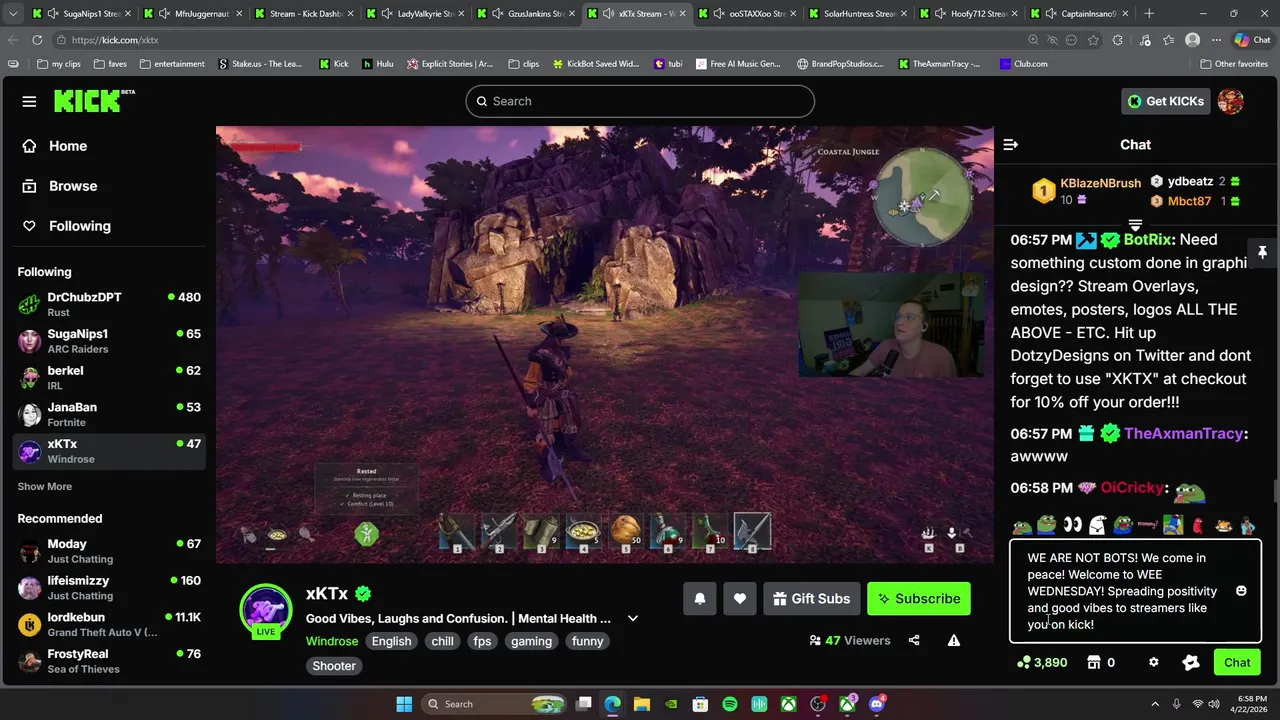The image size is (1280, 720).
Task: Open a new browser tab plus button
Action: point(1149,14)
